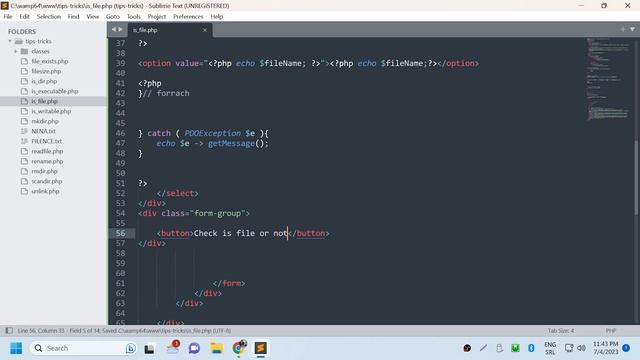Select the tips-tricks root folder
This screenshot has height=360, width=640.
coord(38,41)
